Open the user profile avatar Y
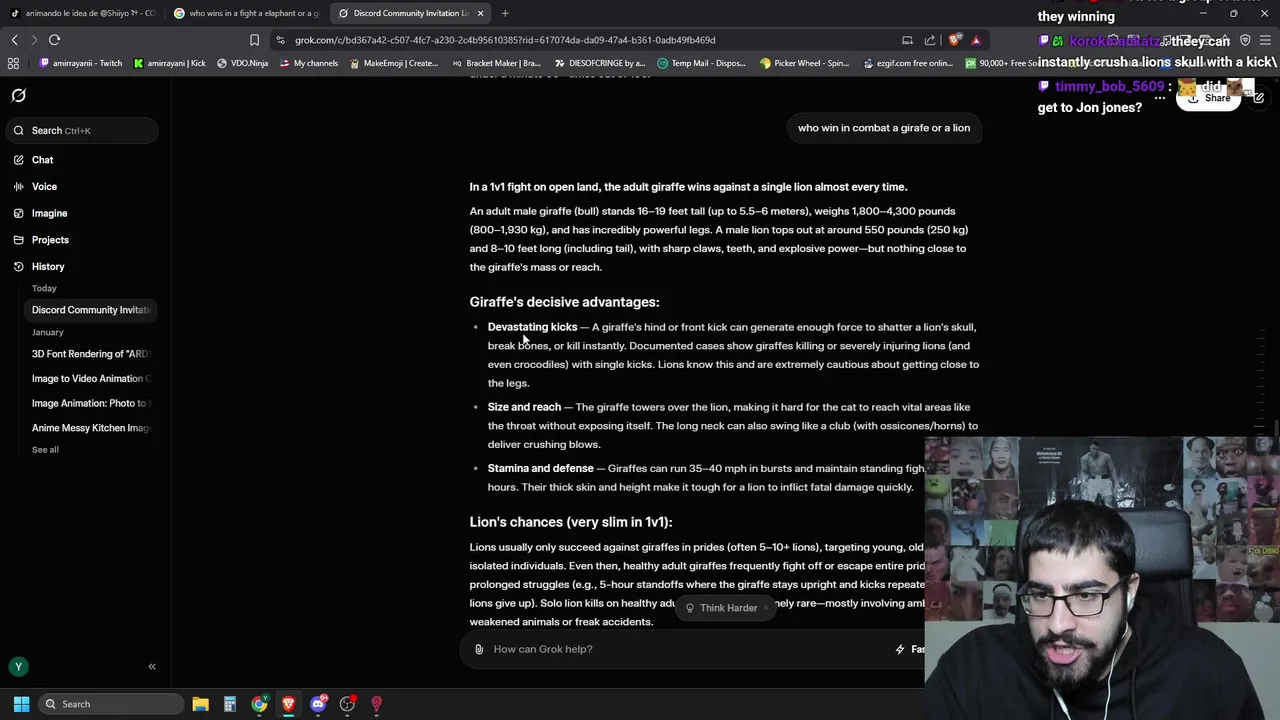Screen dimensions: 1280x720 tap(18, 667)
